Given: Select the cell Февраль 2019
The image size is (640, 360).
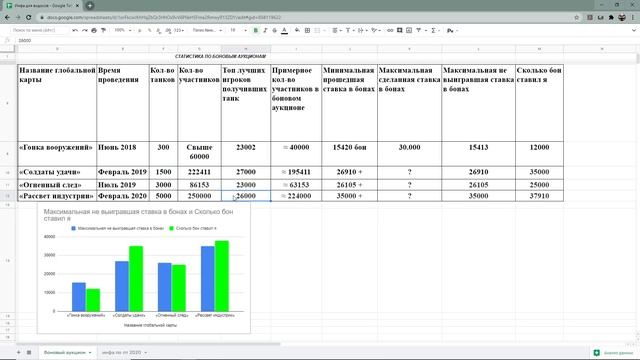Looking at the screenshot, I should (x=123, y=172).
